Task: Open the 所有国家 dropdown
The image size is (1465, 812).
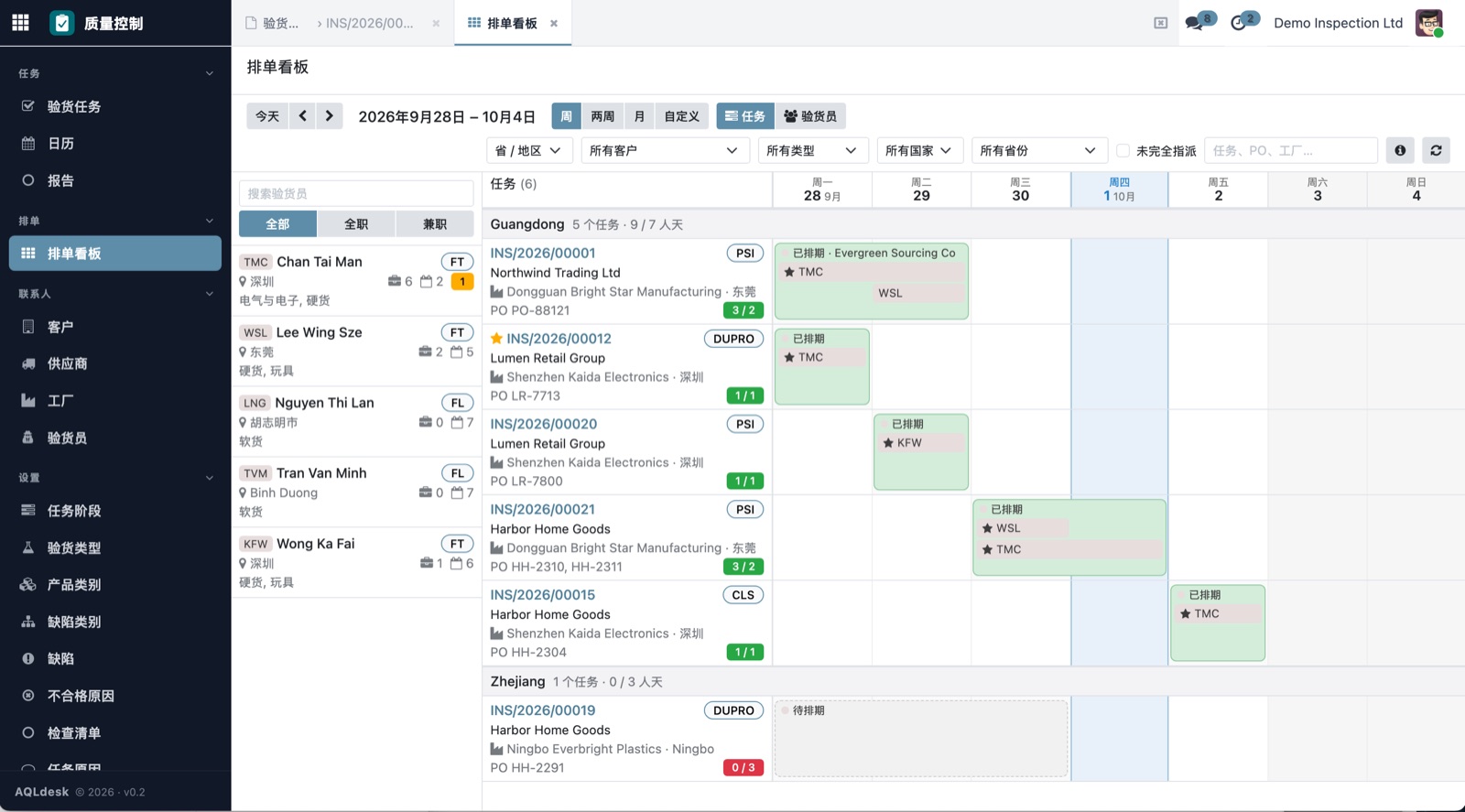Action: 920,150
